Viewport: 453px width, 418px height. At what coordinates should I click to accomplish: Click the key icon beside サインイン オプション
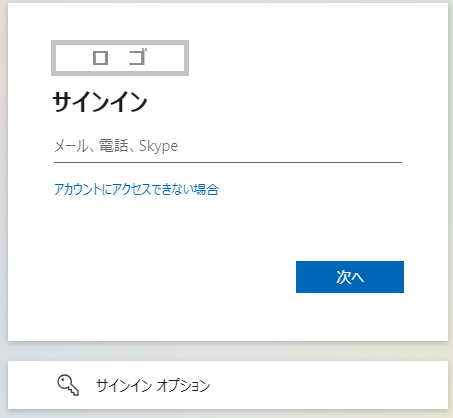[68, 385]
